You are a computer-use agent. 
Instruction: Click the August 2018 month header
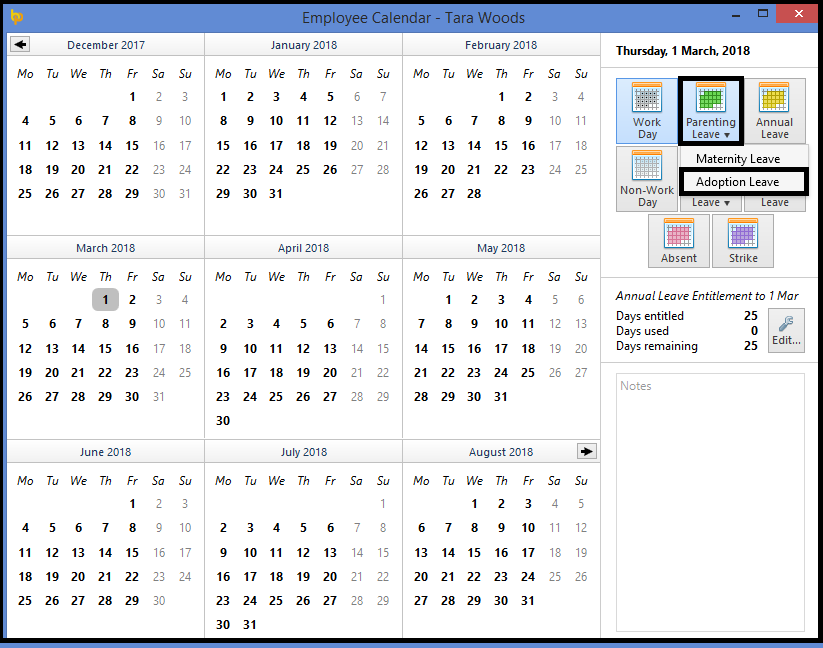tap(501, 452)
